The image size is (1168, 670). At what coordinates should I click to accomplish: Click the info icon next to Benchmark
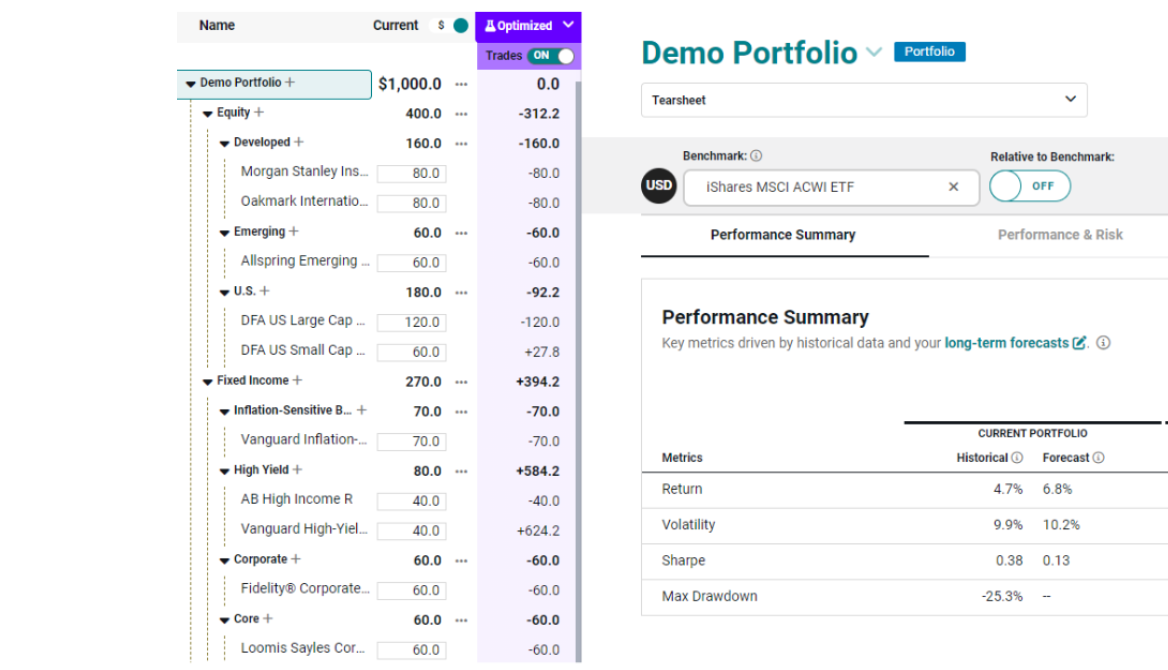(x=755, y=157)
